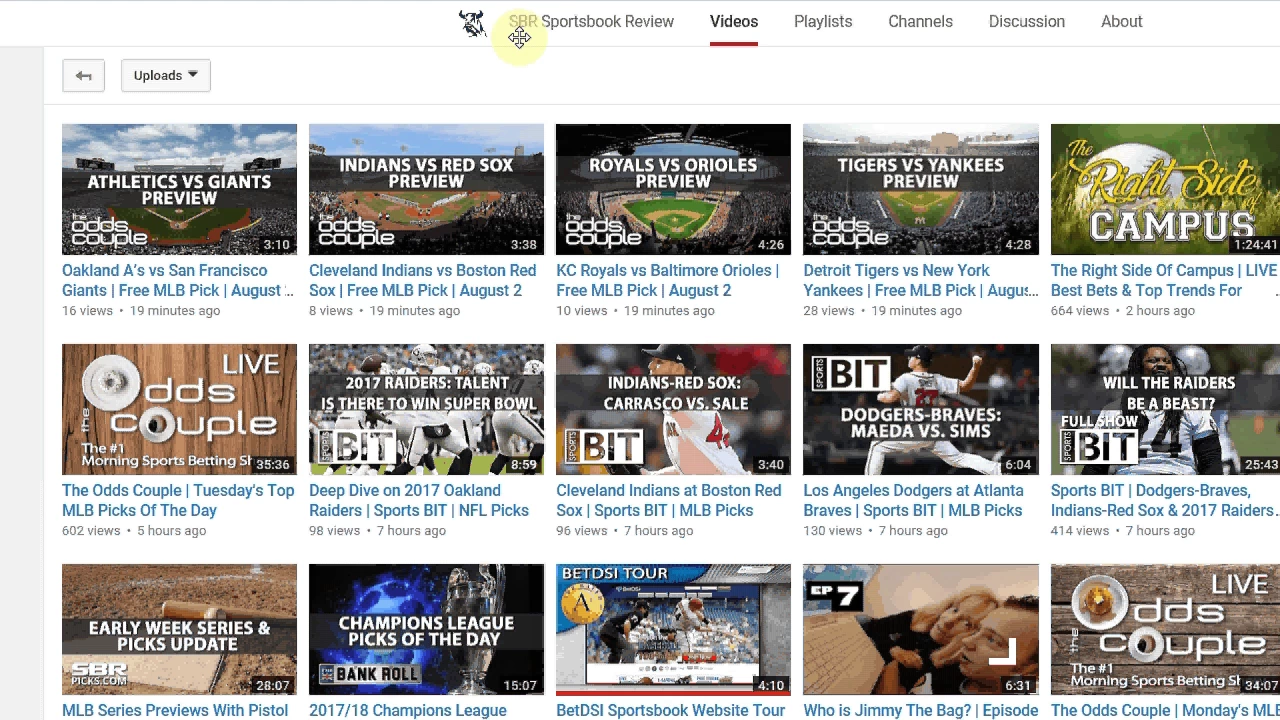The width and height of the screenshot is (1280, 720).
Task: Switch to the About tab
Action: [x=1121, y=22]
